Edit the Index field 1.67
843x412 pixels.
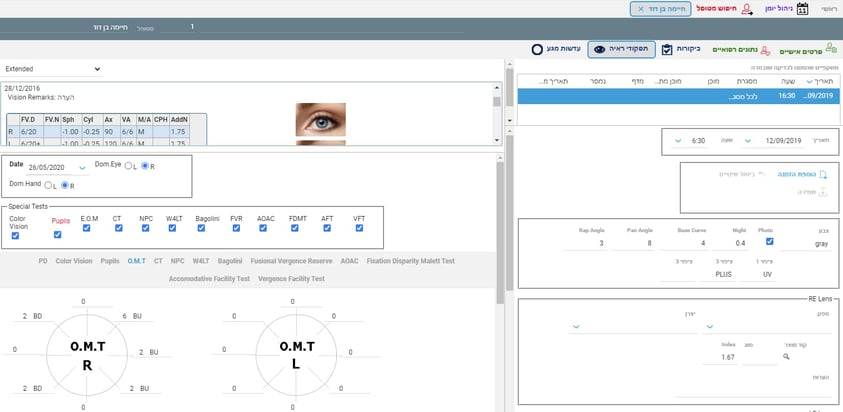(x=720, y=357)
